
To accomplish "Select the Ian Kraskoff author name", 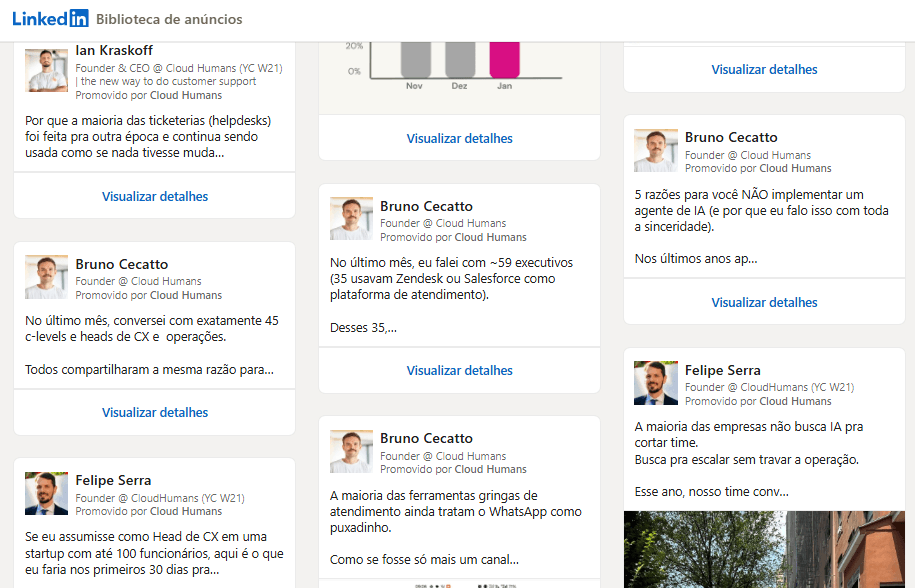I will click(x=114, y=50).
